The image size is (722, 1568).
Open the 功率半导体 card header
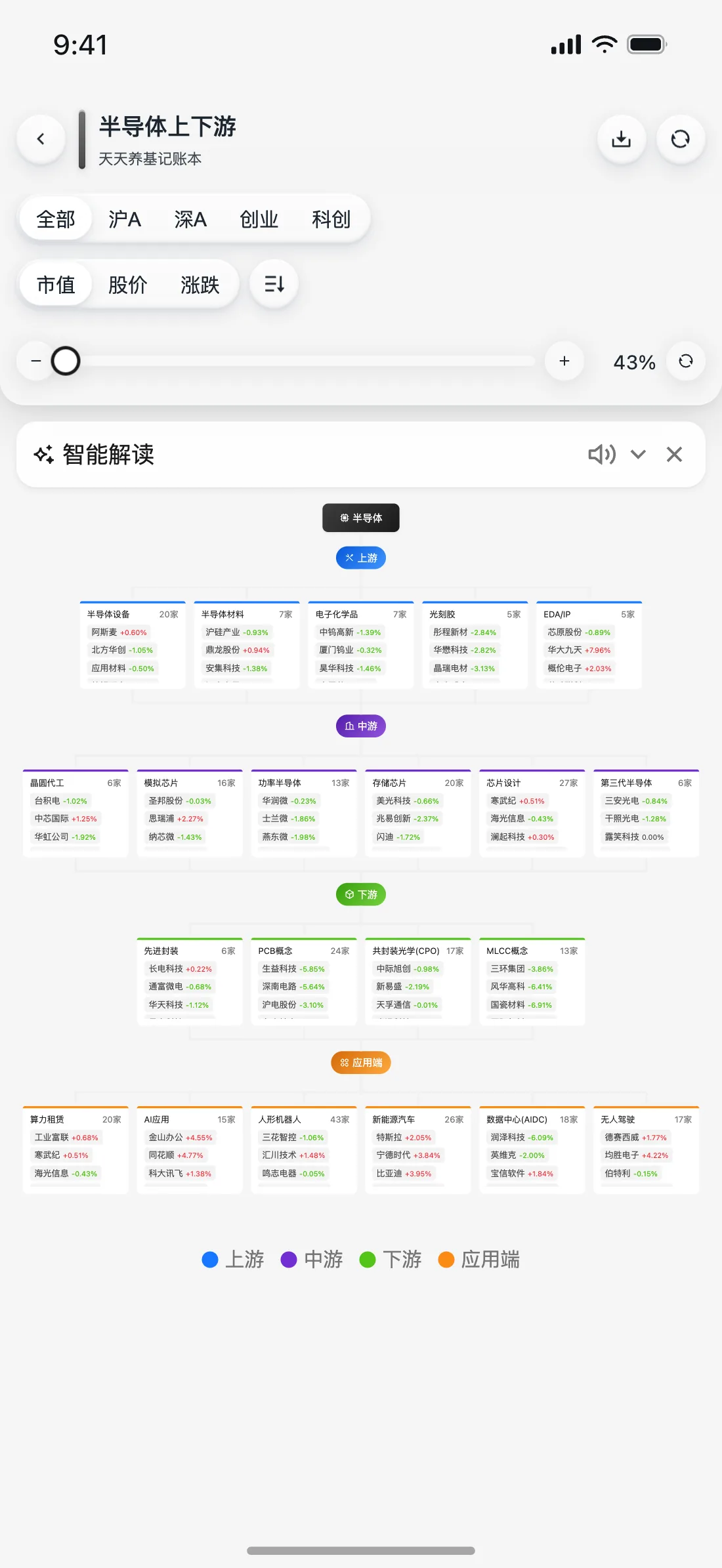[x=304, y=783]
